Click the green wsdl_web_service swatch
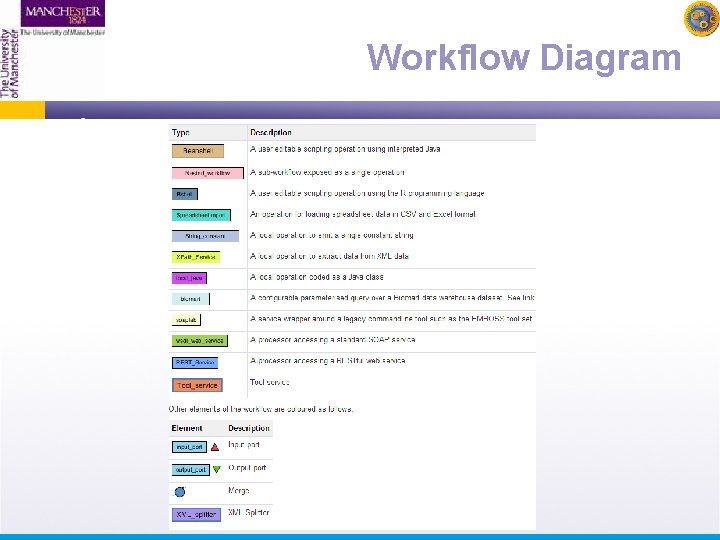Image resolution: width=720 pixels, height=540 pixels. point(200,341)
